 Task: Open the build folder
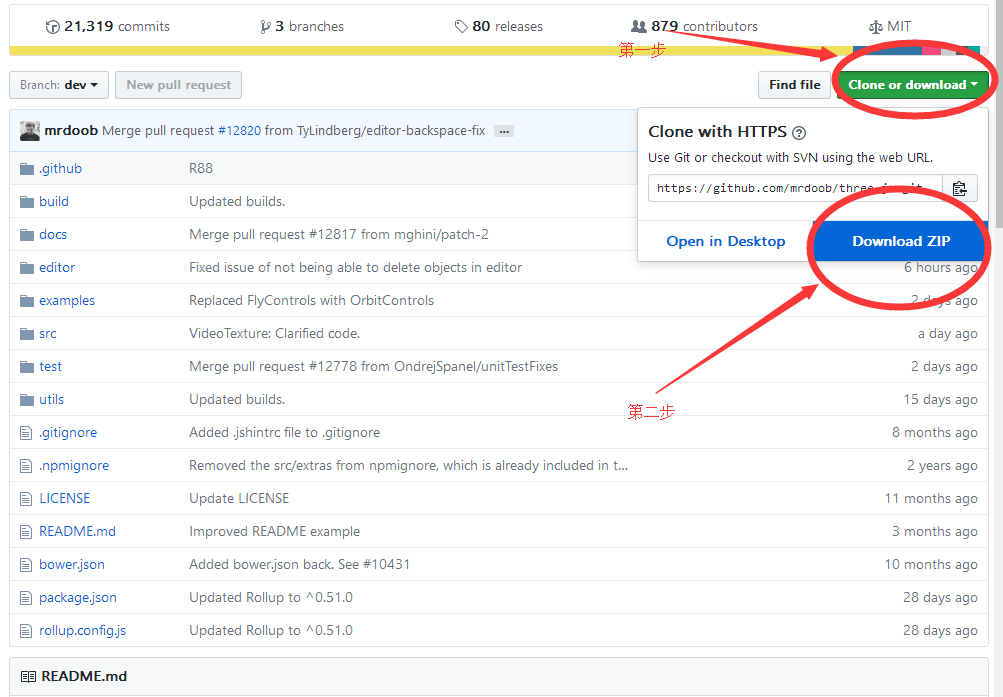click(x=54, y=201)
